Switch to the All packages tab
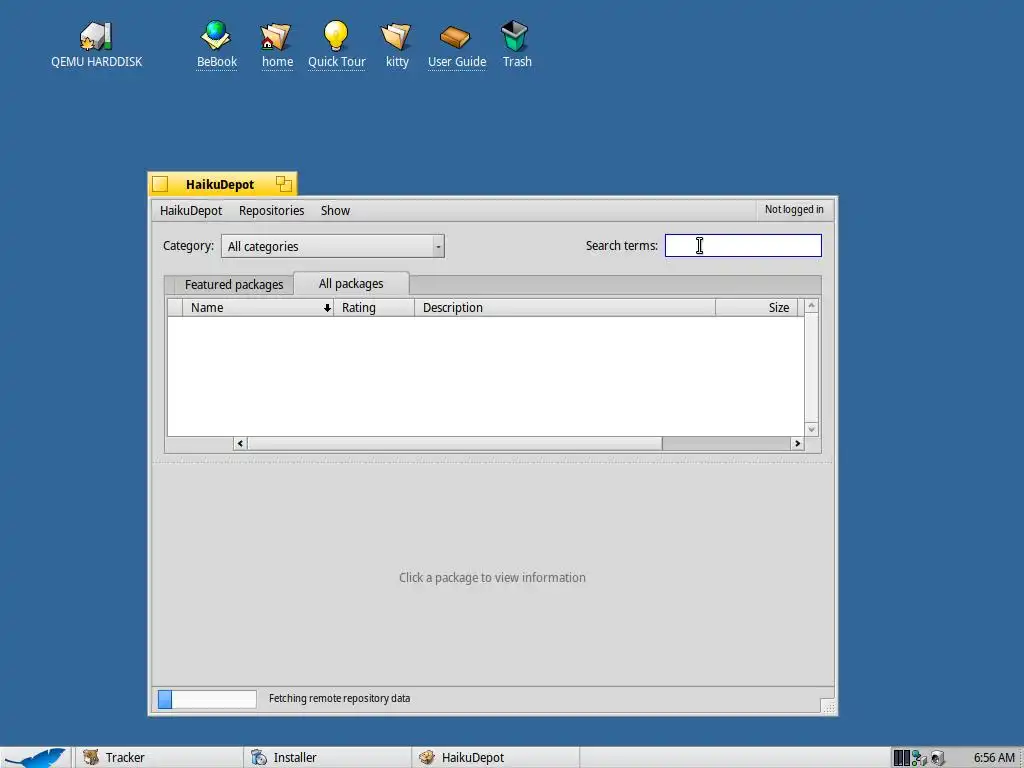Image resolution: width=1024 pixels, height=768 pixels. click(x=351, y=283)
